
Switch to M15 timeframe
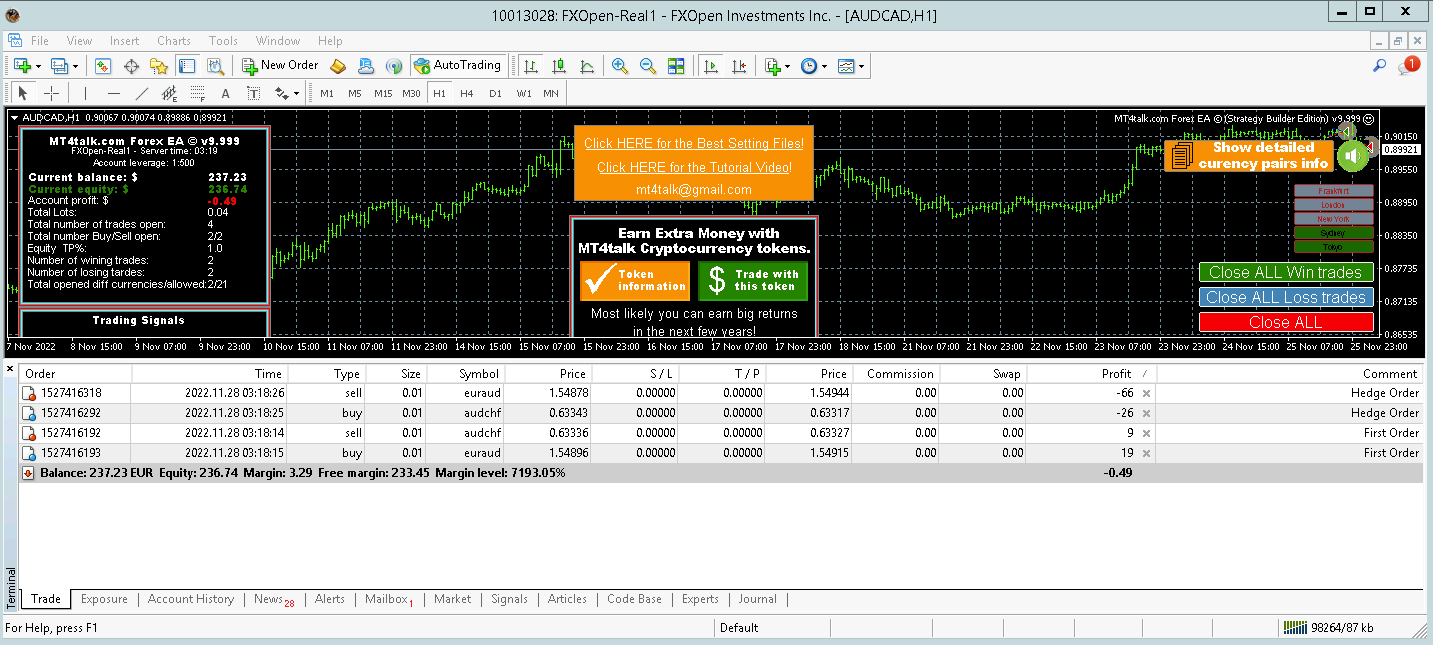[383, 93]
